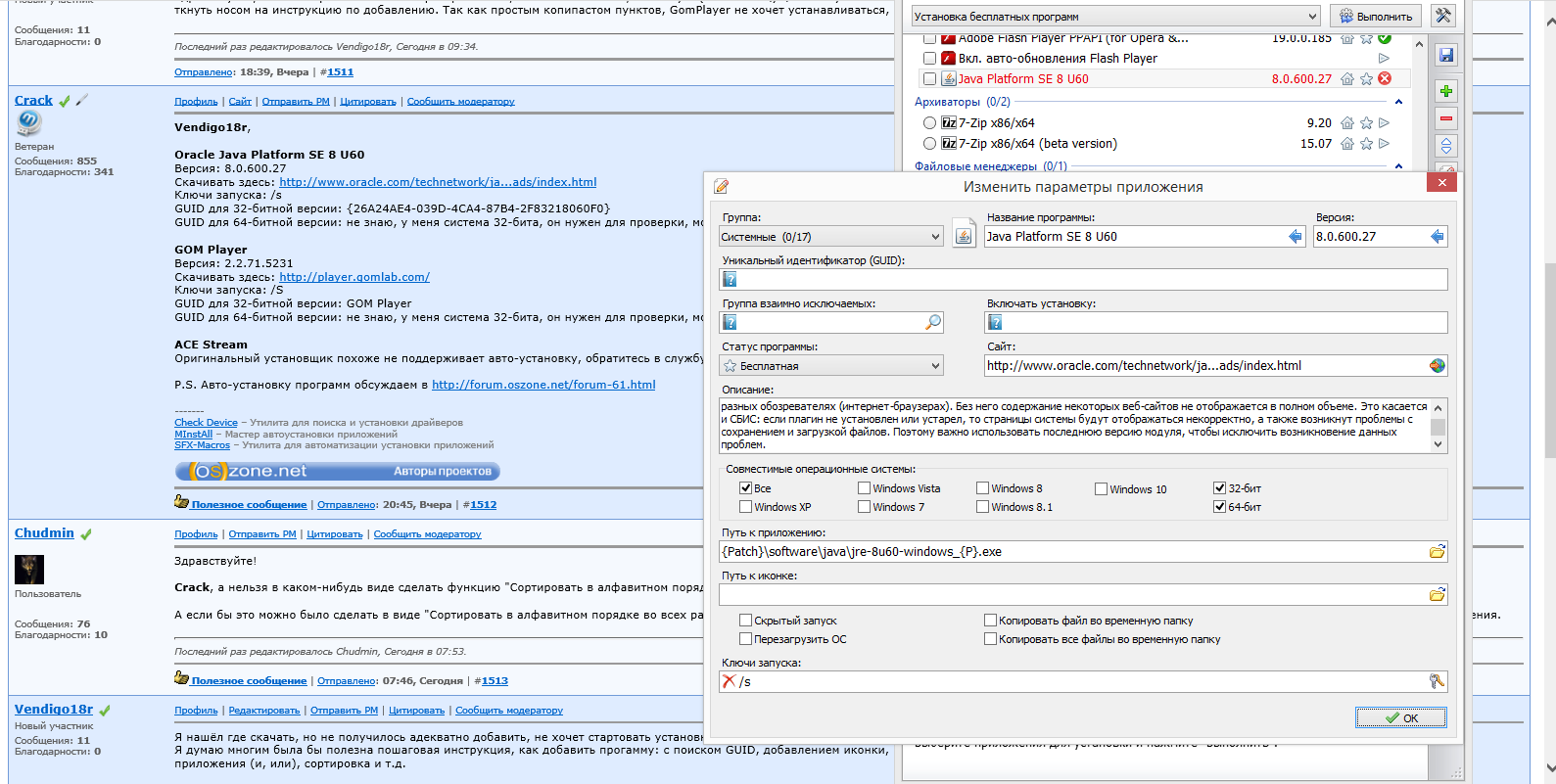Enable the Windows 10 checkbox

click(1101, 489)
